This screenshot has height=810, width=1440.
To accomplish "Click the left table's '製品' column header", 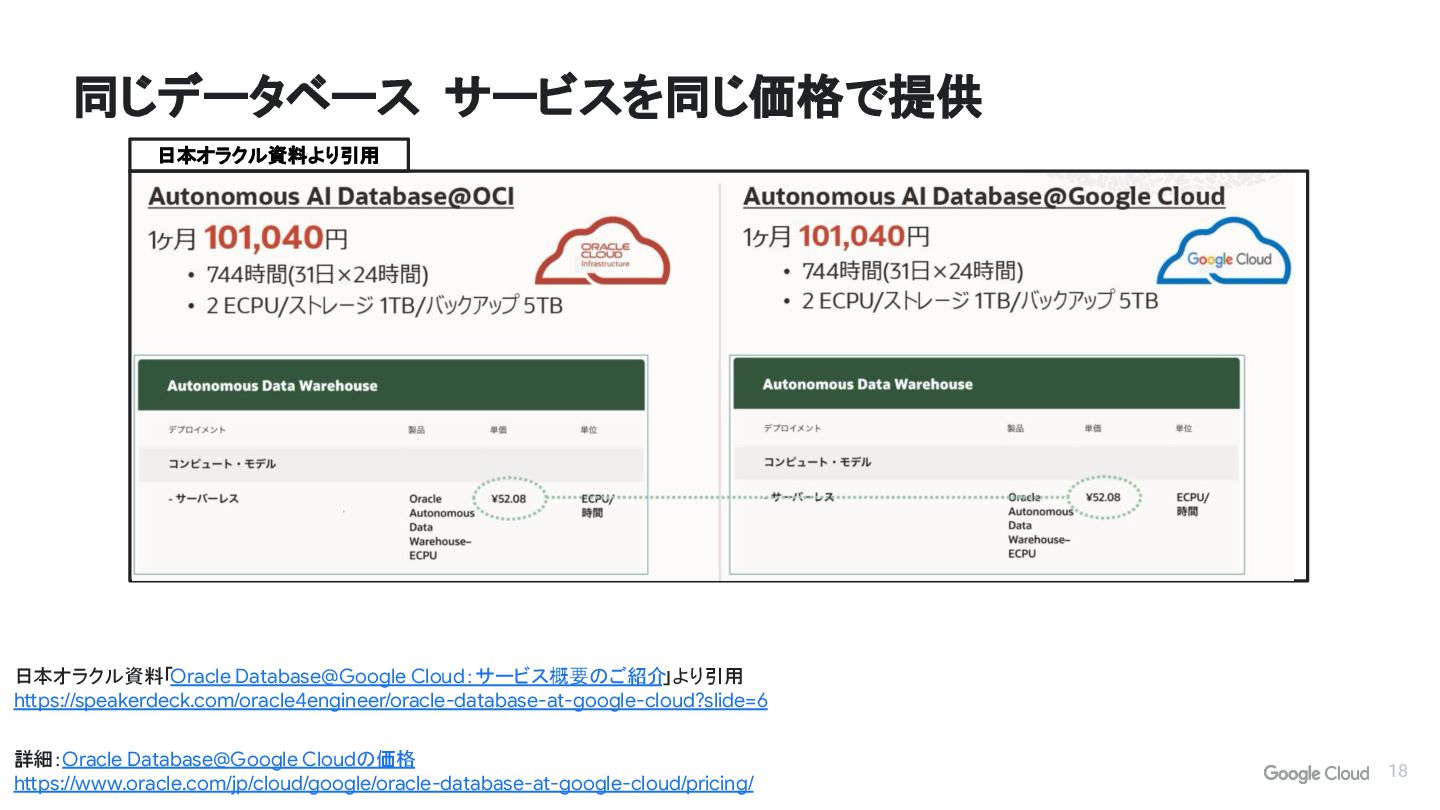I will pyautogui.click(x=417, y=430).
